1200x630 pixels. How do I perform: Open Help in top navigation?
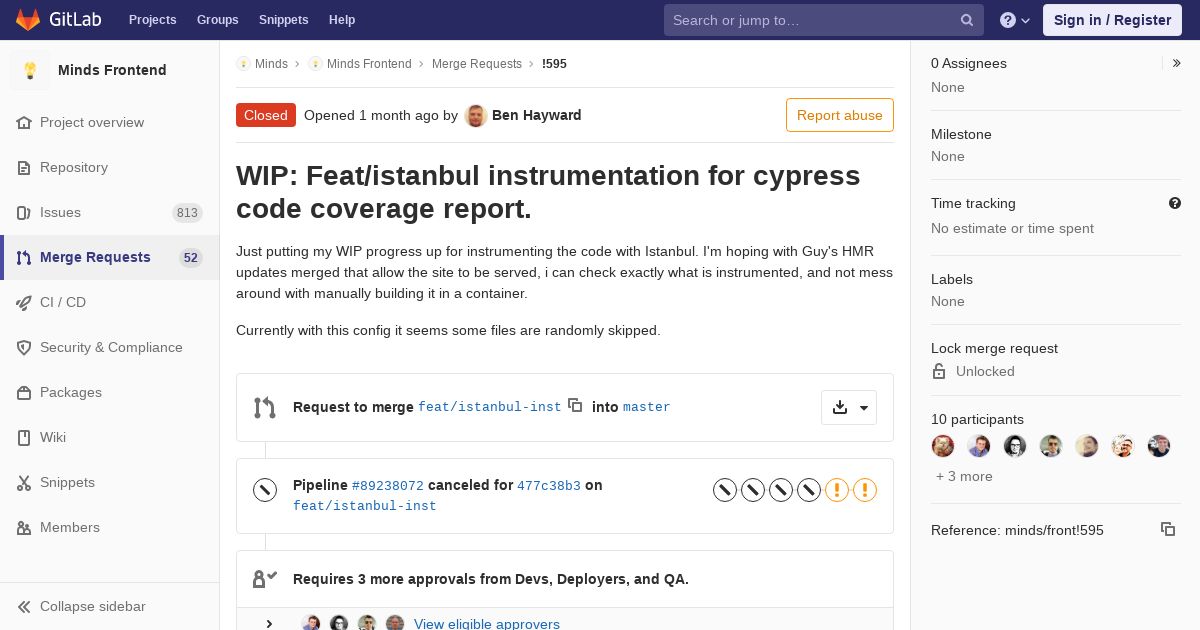[342, 20]
